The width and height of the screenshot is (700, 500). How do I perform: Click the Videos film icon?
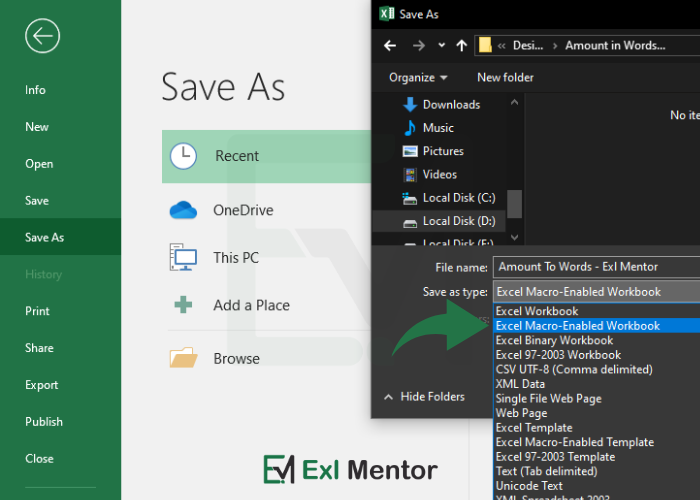410,175
